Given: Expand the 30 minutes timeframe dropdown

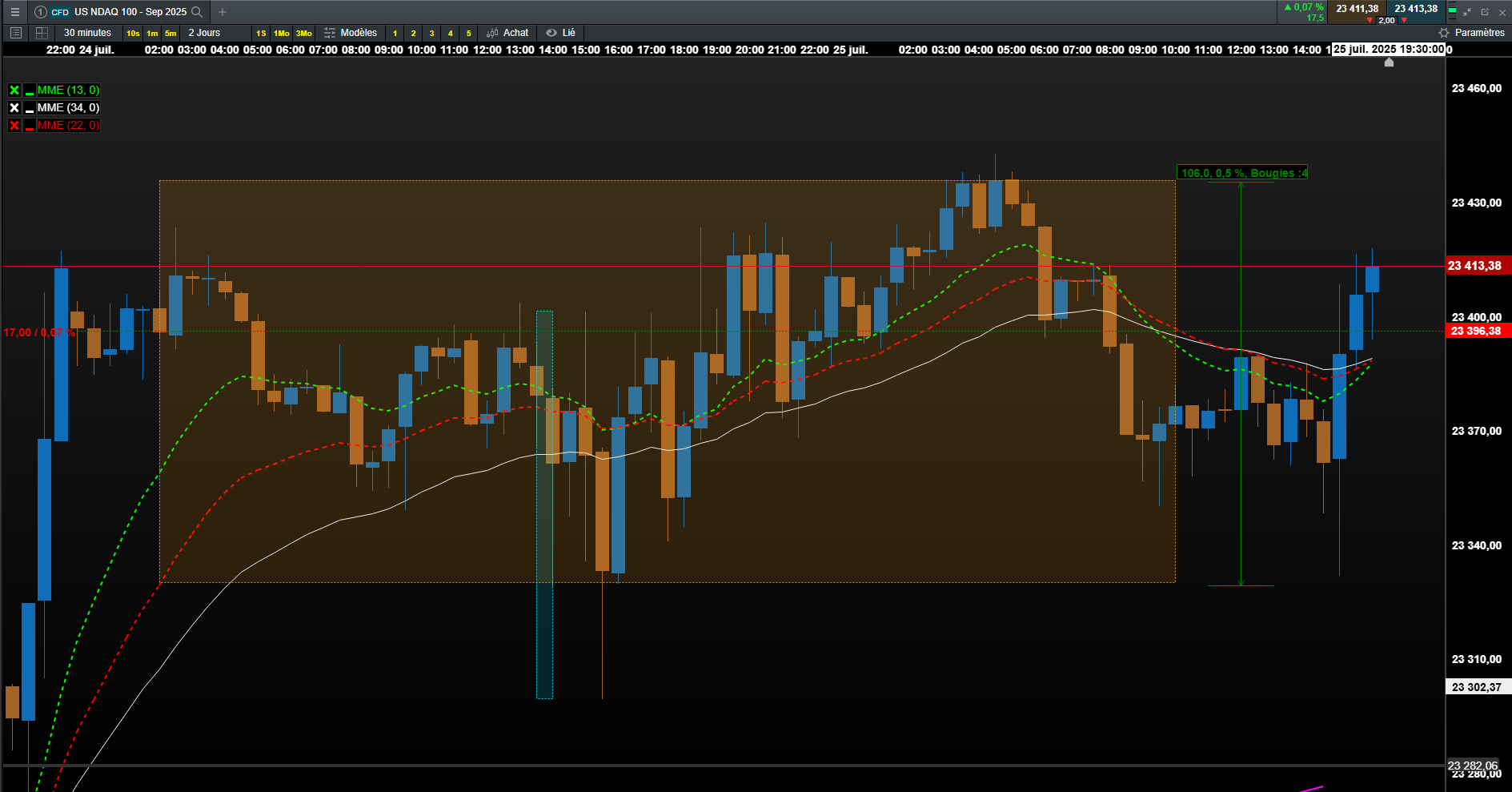Looking at the screenshot, I should (x=87, y=33).
